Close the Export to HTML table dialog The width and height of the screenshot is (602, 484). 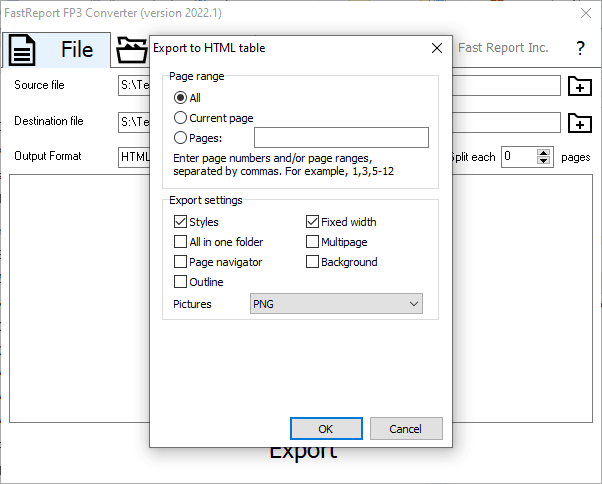(437, 48)
